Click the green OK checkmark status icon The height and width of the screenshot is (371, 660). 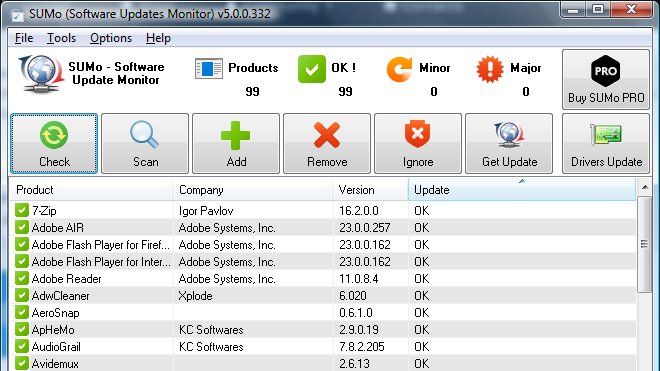(x=312, y=69)
